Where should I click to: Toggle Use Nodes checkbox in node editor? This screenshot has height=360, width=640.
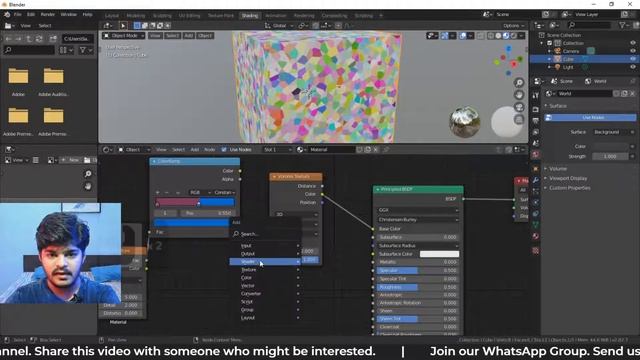click(224, 149)
